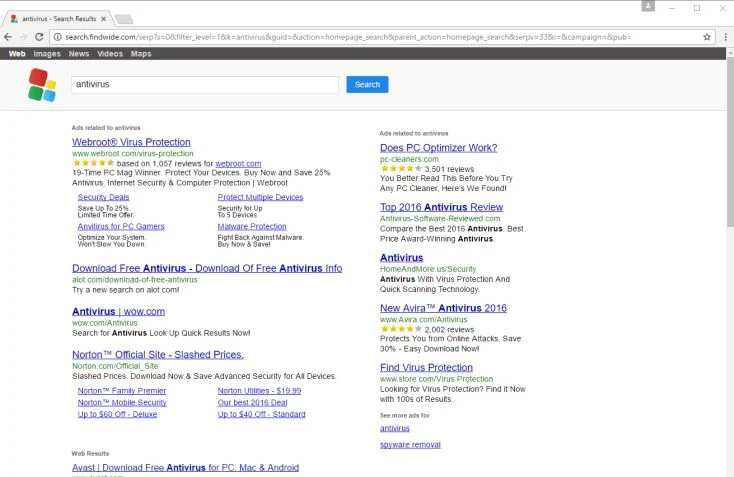Open Up to $60 Off - Deluxe
734x477 pixels.
click(117, 414)
